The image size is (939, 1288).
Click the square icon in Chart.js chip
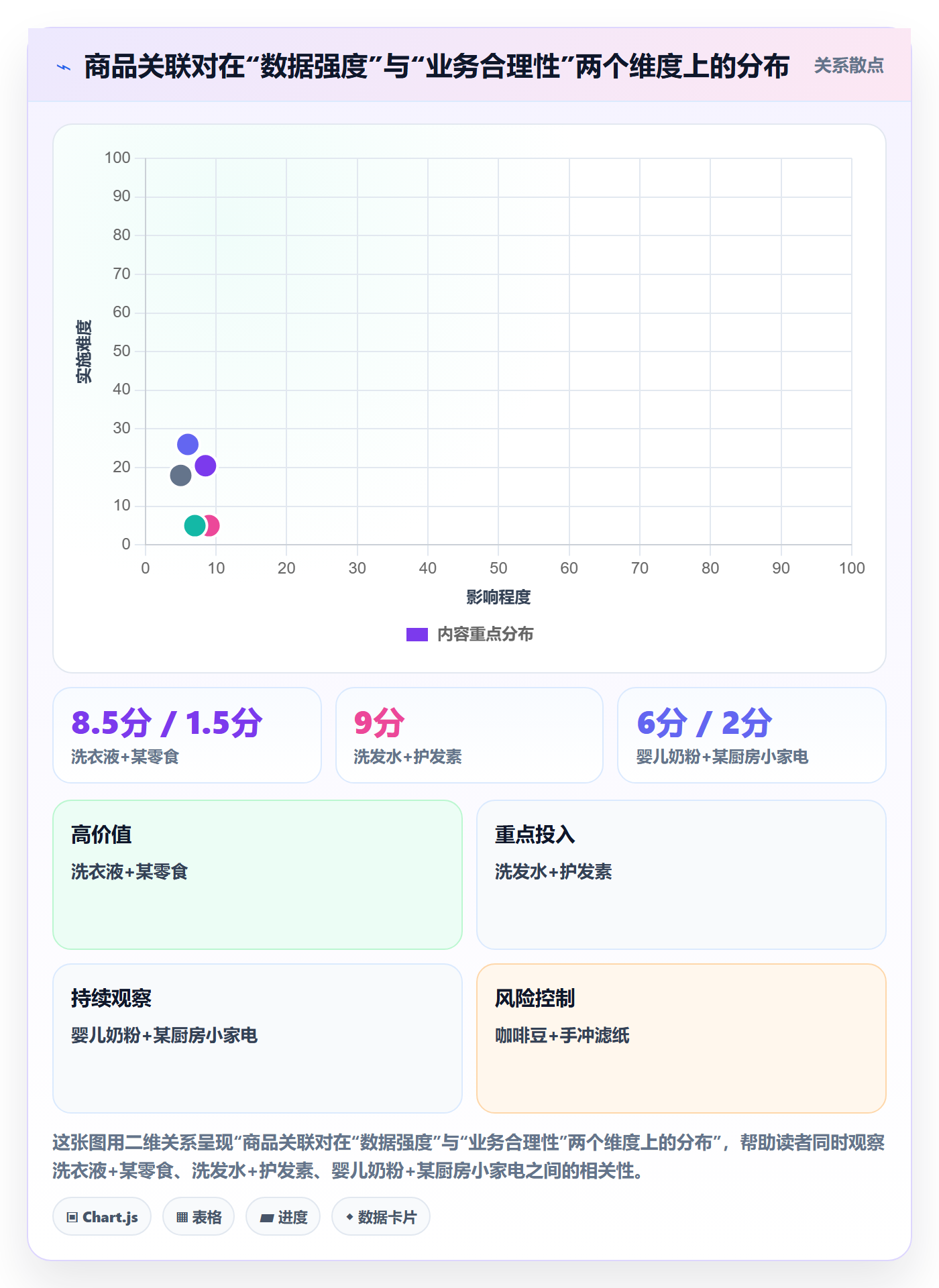72,1217
